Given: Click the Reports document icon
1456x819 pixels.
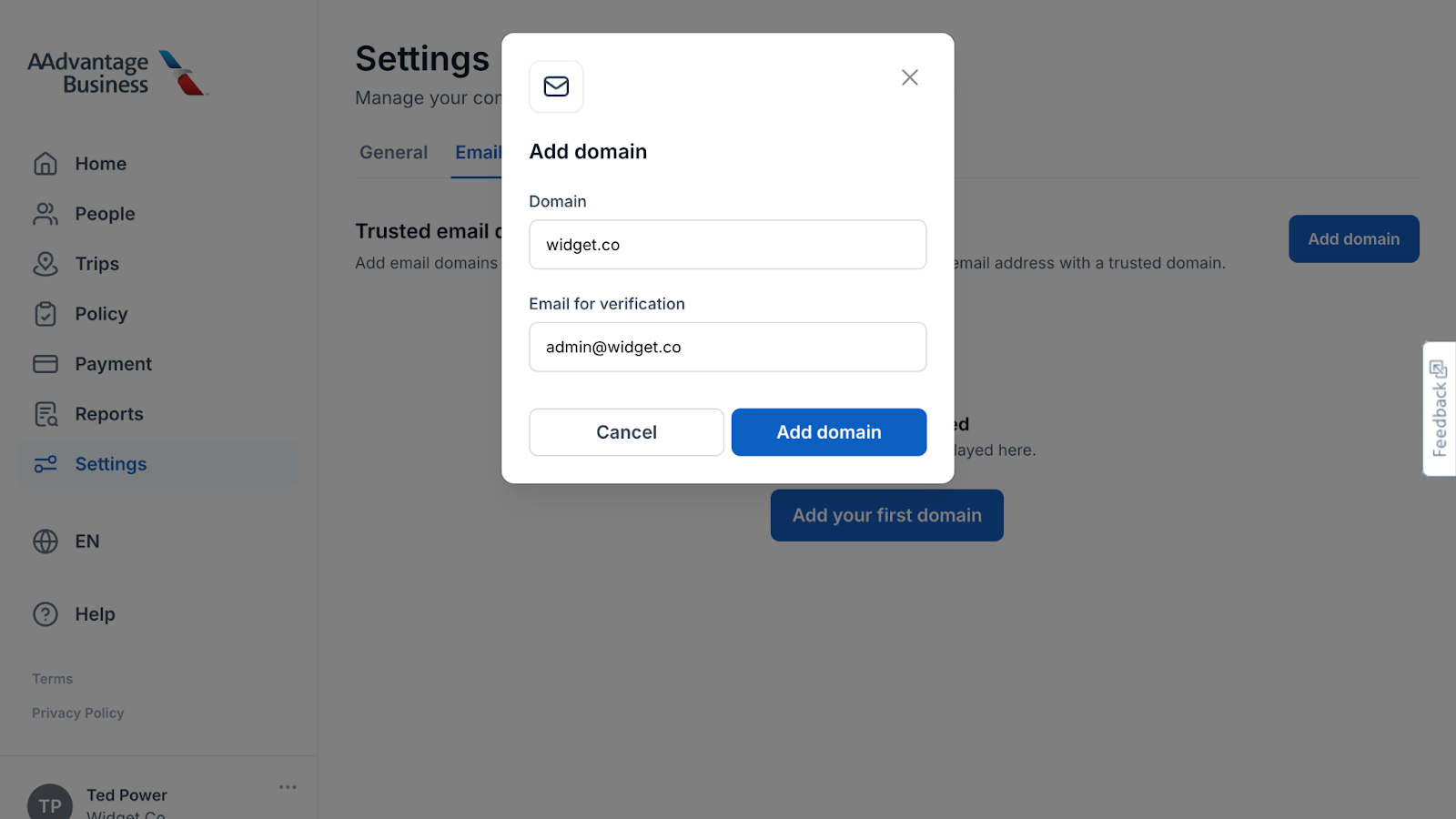Looking at the screenshot, I should click(45, 414).
